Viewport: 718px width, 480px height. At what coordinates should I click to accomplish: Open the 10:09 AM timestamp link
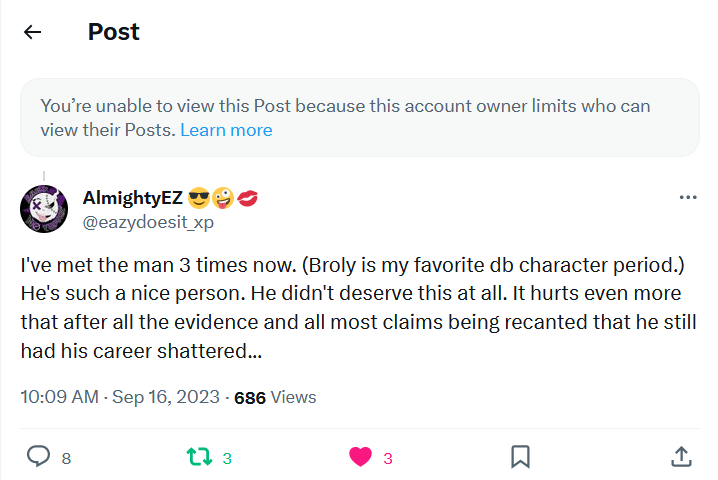(x=59, y=397)
